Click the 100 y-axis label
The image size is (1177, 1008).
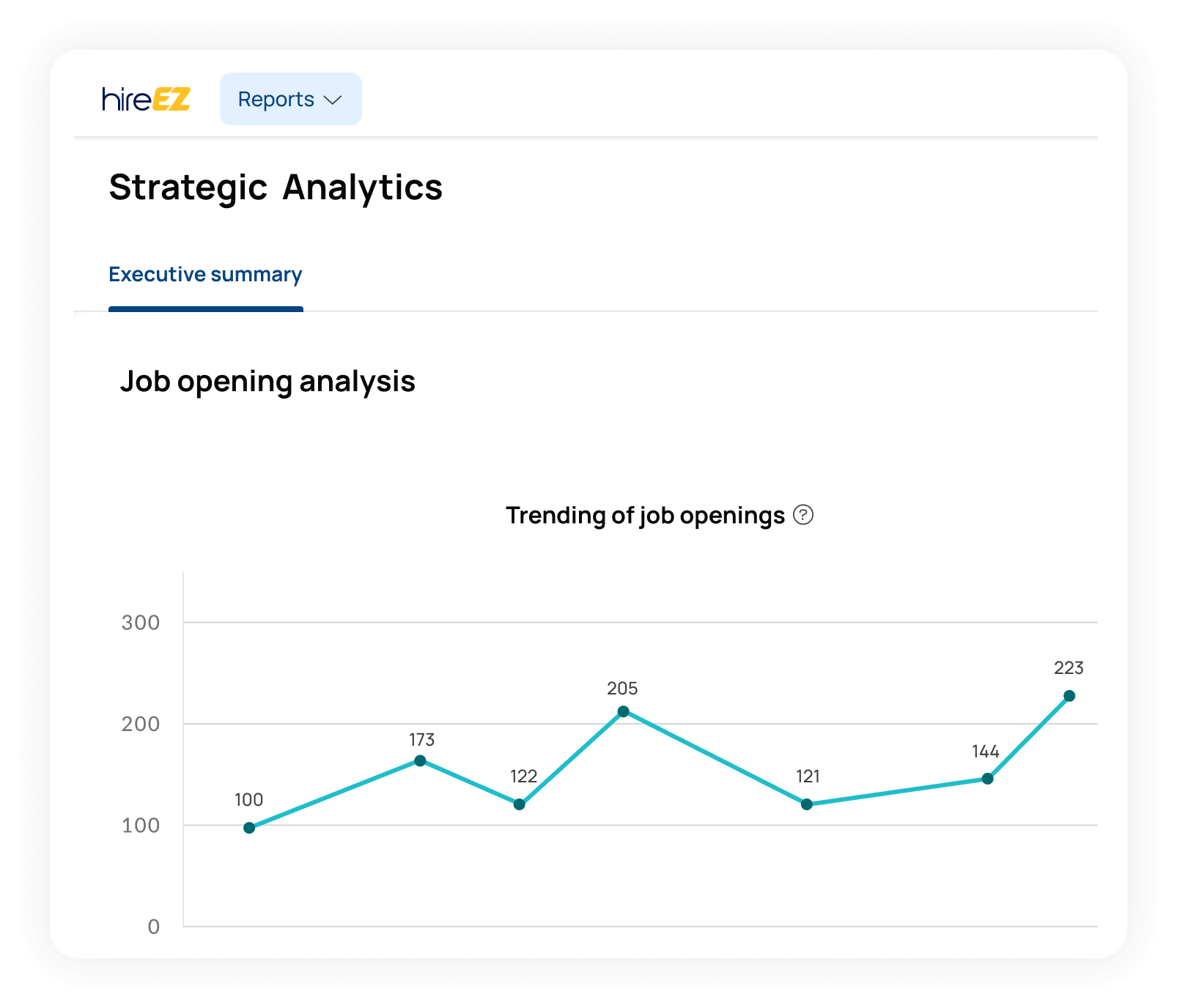coord(141,826)
